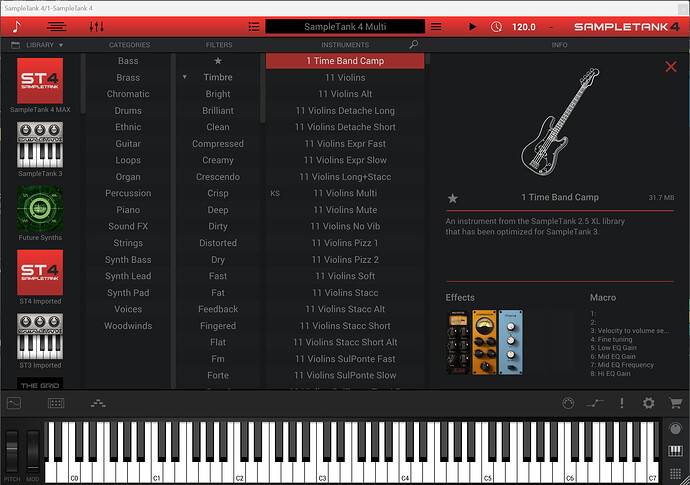Open settings with the gear icon
The width and height of the screenshot is (690, 485).
pos(649,403)
